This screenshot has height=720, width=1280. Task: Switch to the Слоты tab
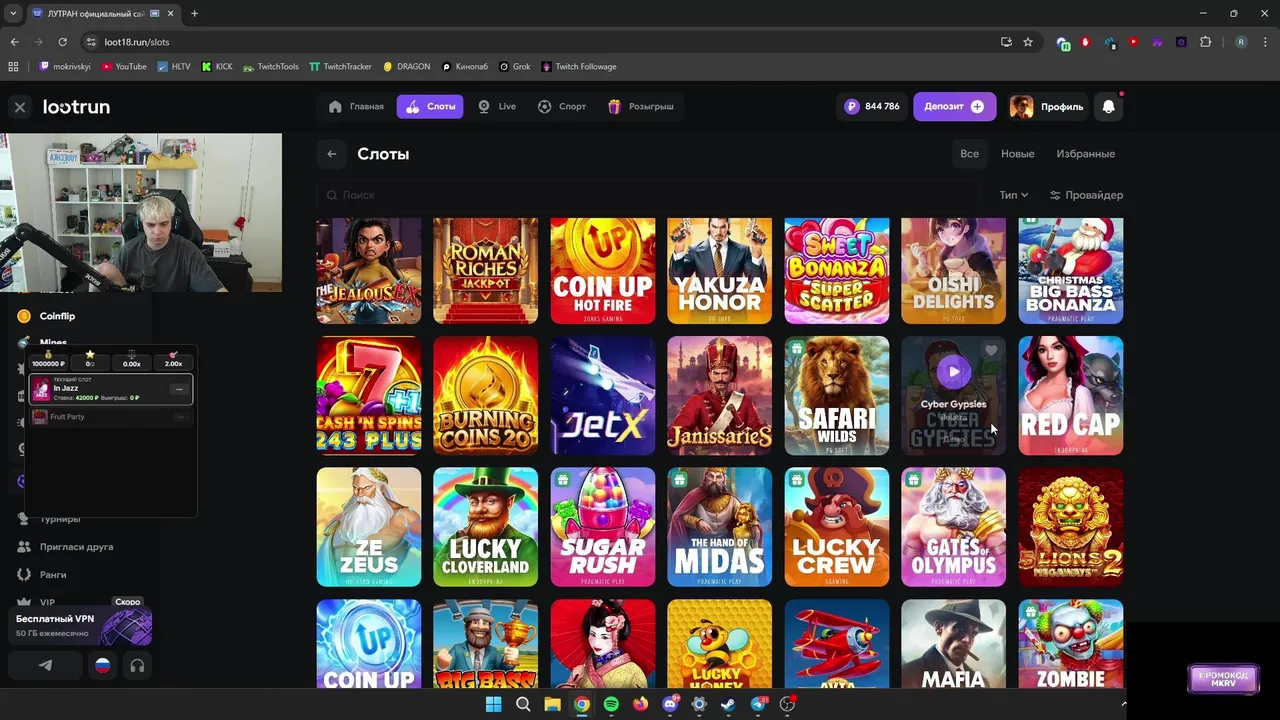(x=430, y=107)
